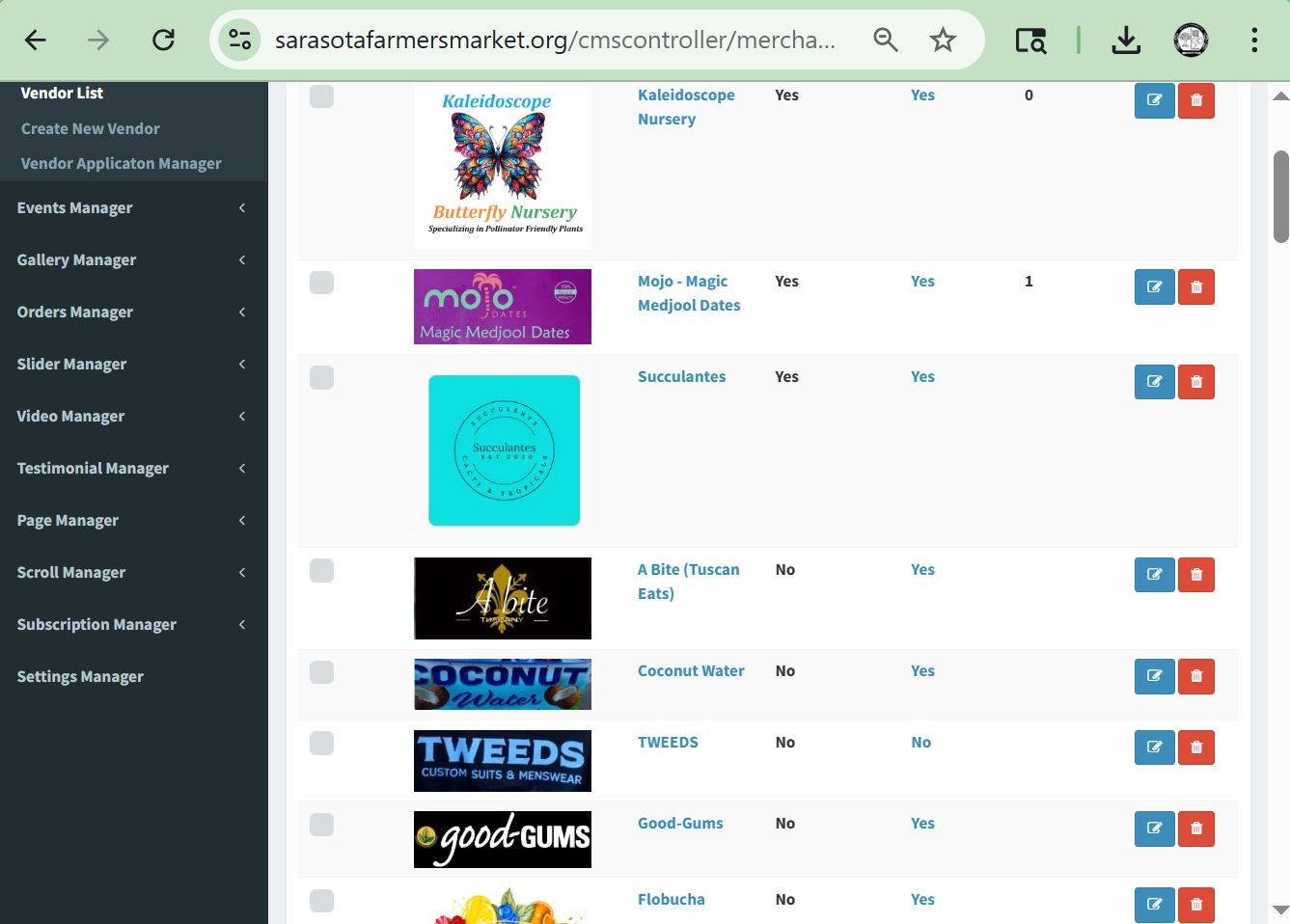Select checkbox for Succulantes row
The image size is (1290, 924).
coord(321,377)
